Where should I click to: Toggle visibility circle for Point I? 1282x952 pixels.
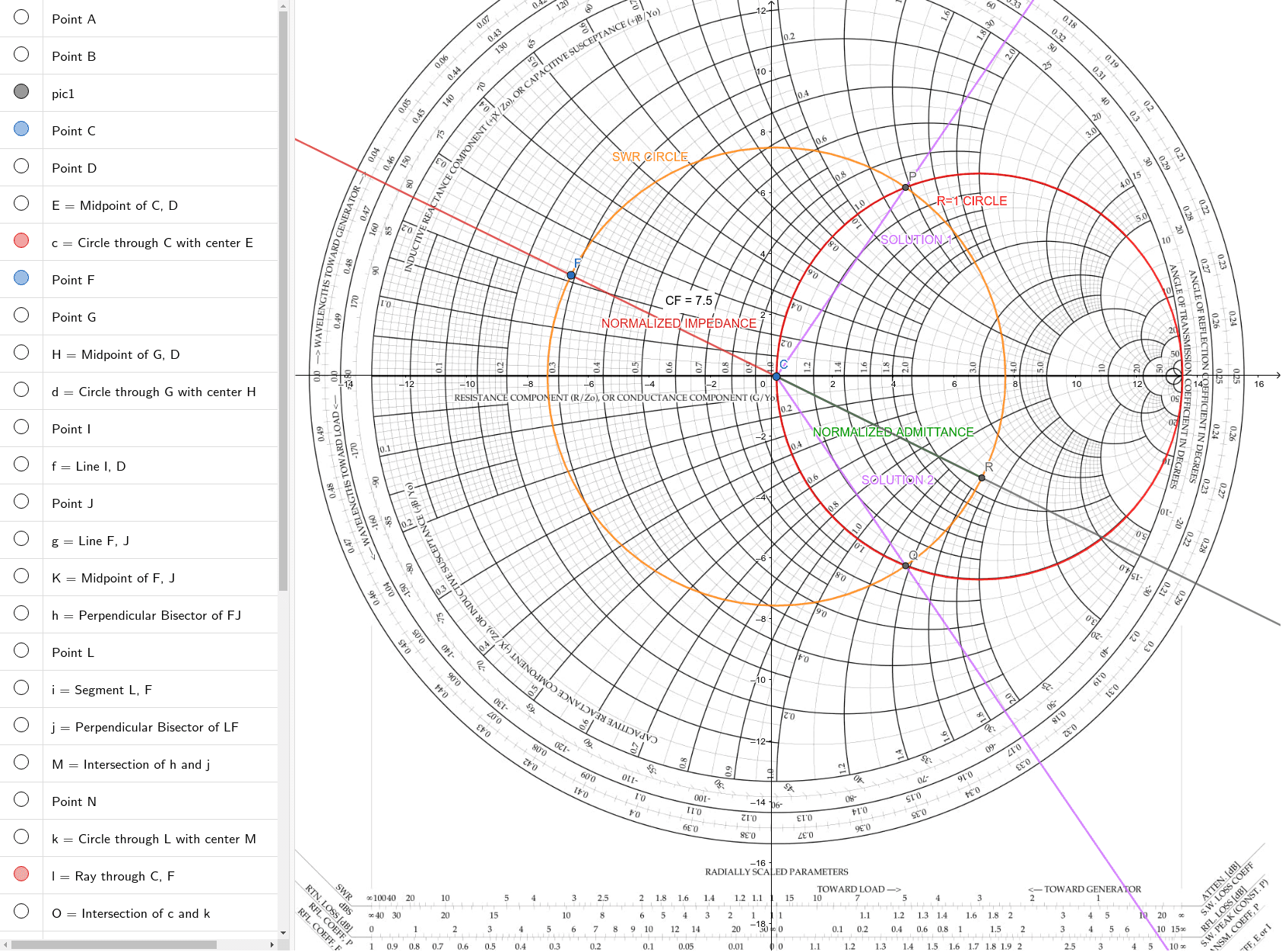[21, 427]
